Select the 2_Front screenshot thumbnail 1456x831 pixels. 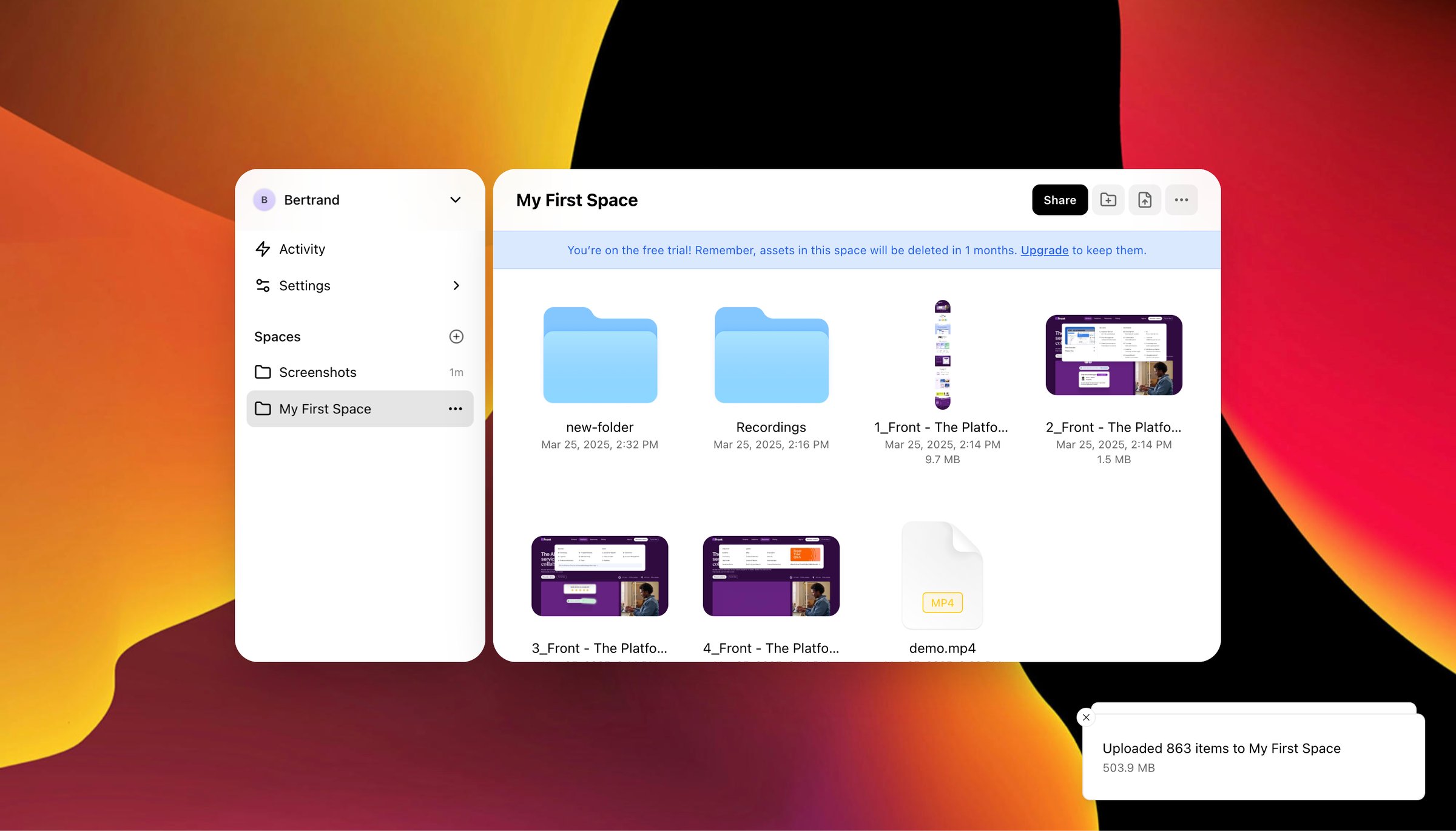[1113, 354]
